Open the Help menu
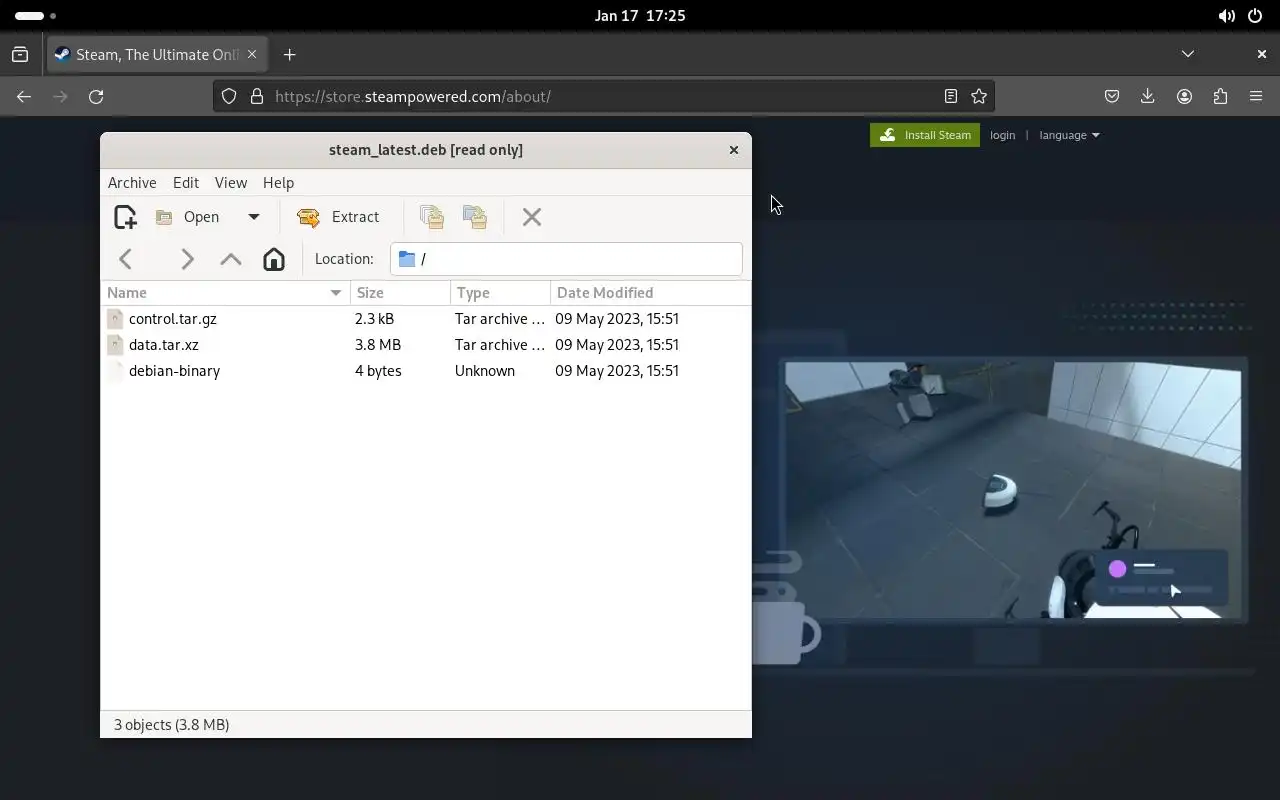1280x800 pixels. point(278,183)
